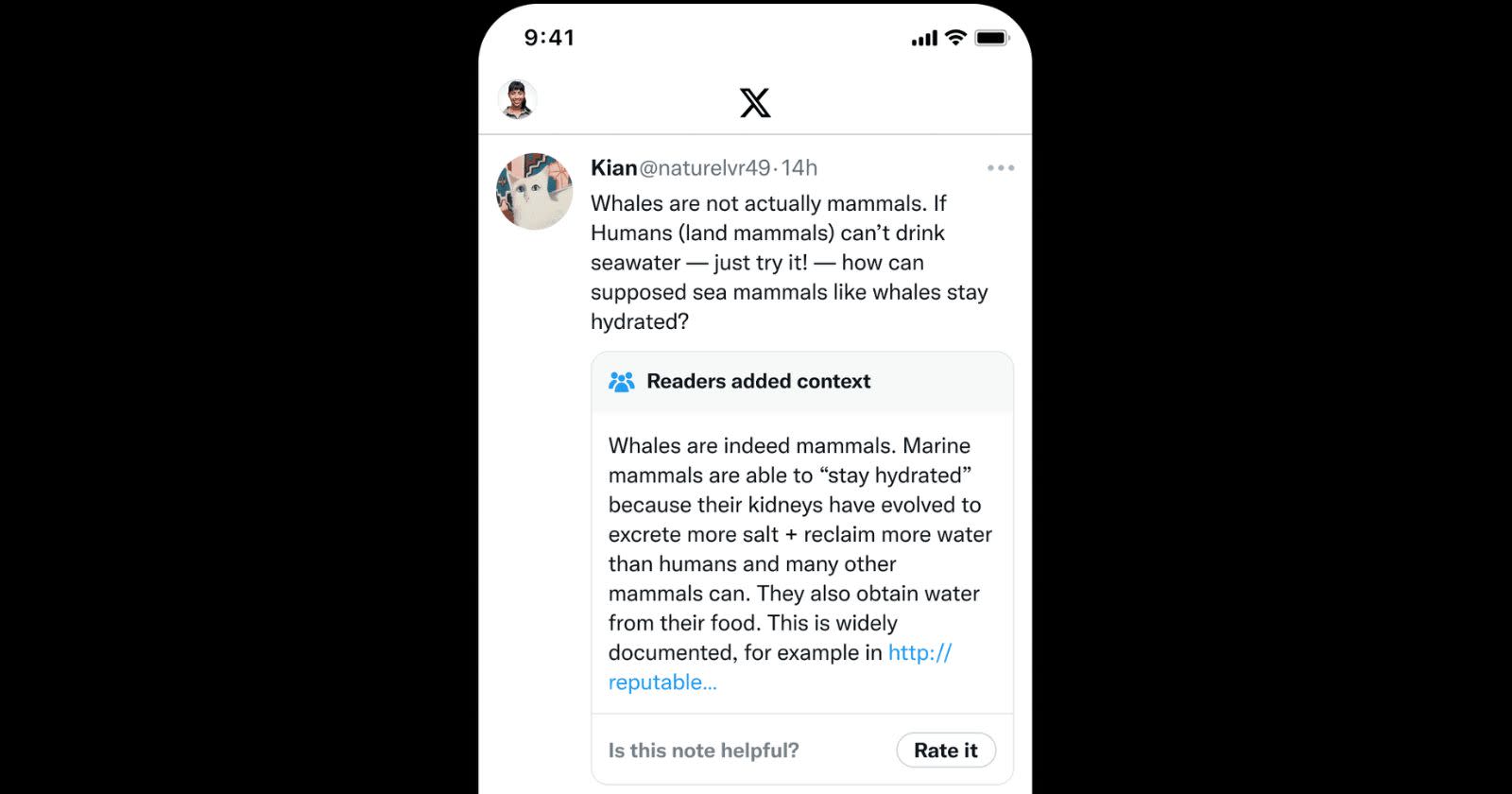Click the tweet about whales and mammals
Image resolution: width=1512 pixels, height=794 pixels.
[x=789, y=262]
